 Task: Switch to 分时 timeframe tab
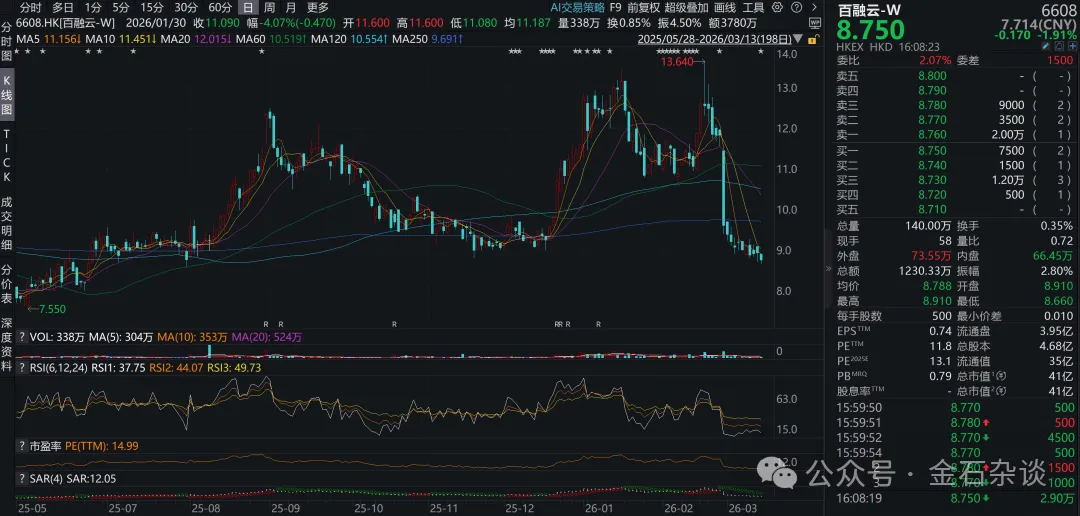pyautogui.click(x=30, y=8)
